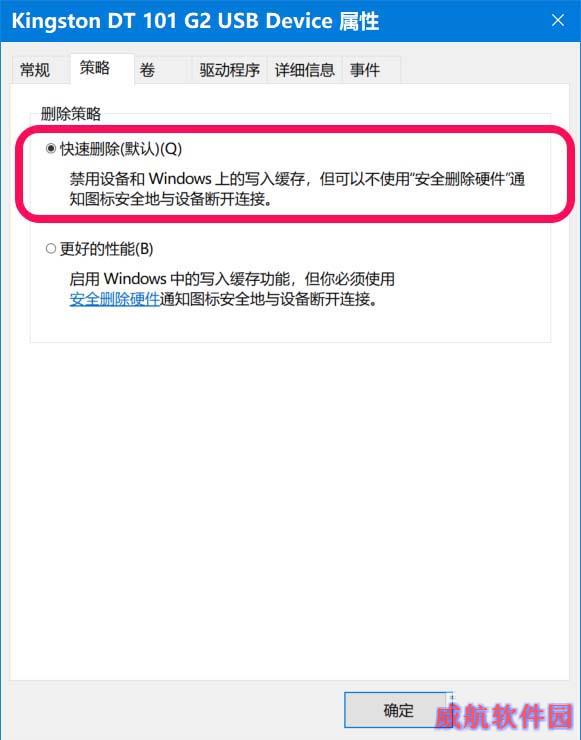Open the 卷 tab
Viewport: 581px width, 740px height.
point(147,70)
